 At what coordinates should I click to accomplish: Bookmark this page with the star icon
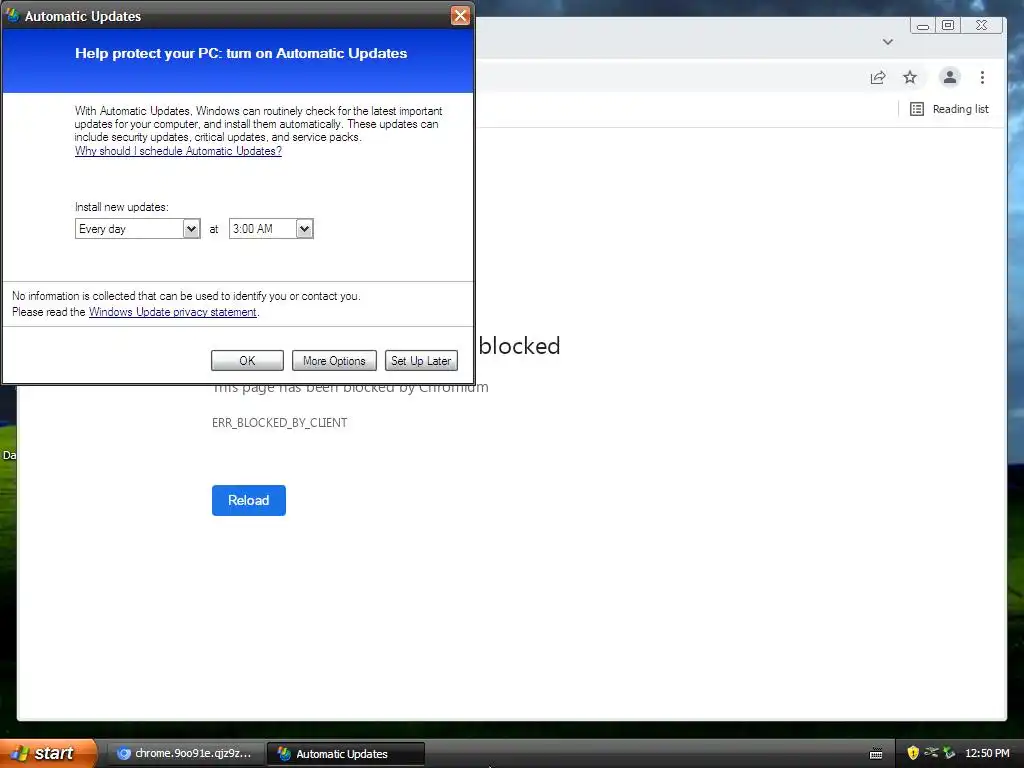(910, 78)
